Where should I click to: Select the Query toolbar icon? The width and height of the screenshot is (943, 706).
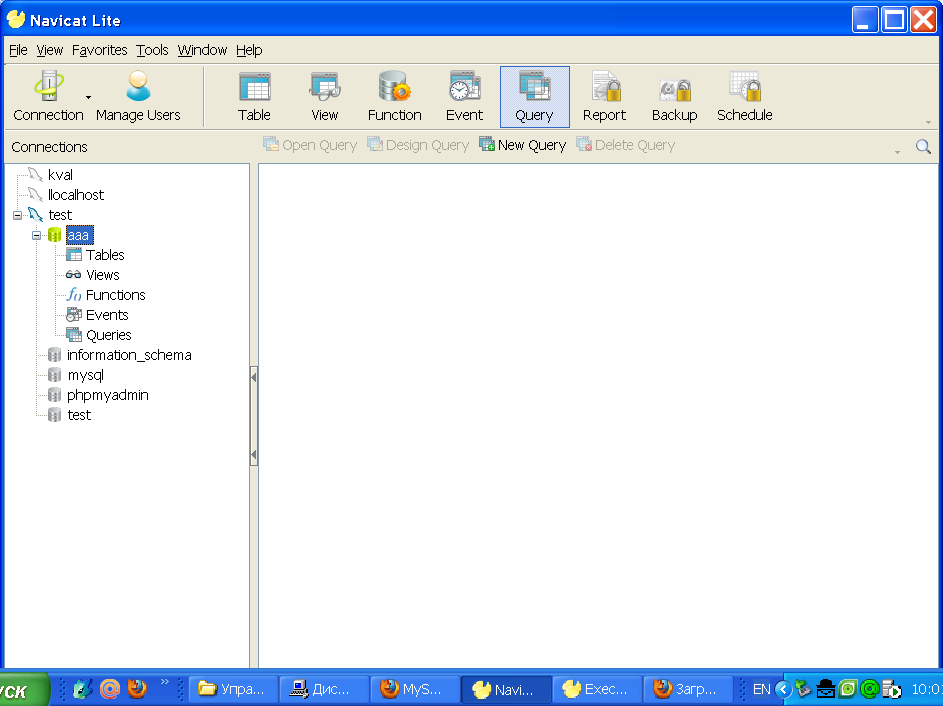535,97
